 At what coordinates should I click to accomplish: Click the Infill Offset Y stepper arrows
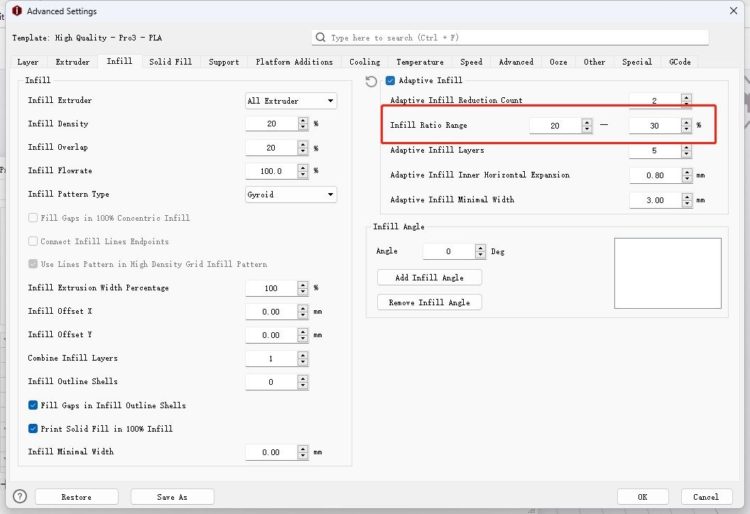click(303, 335)
